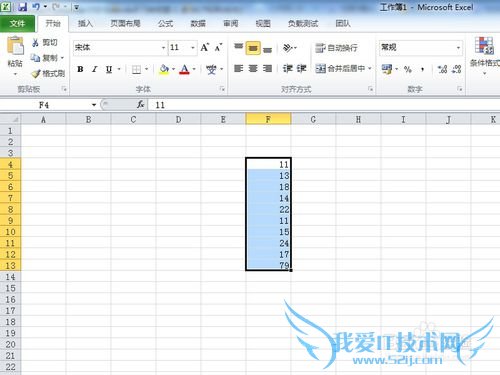Click the text orientation icon
Image resolution: width=500 pixels, height=375 pixels.
[x=287, y=48]
